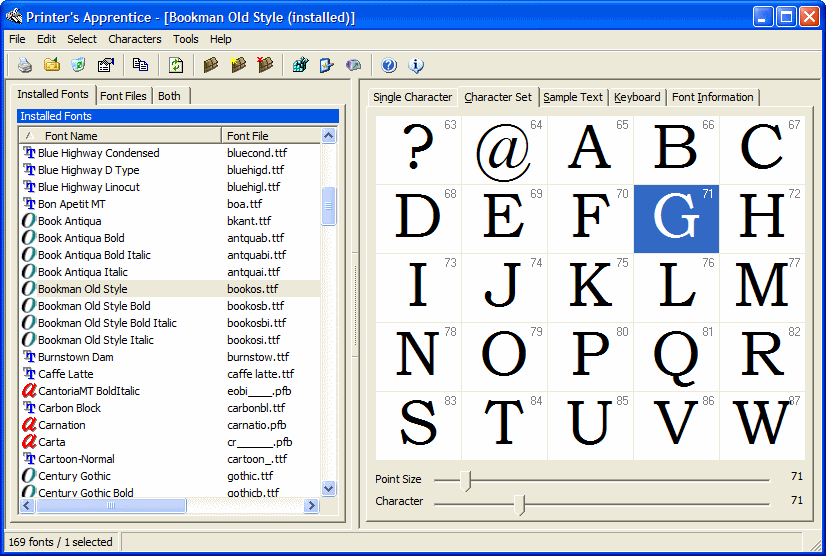Switch to the Font Information tab
The width and height of the screenshot is (826, 556).
(712, 97)
